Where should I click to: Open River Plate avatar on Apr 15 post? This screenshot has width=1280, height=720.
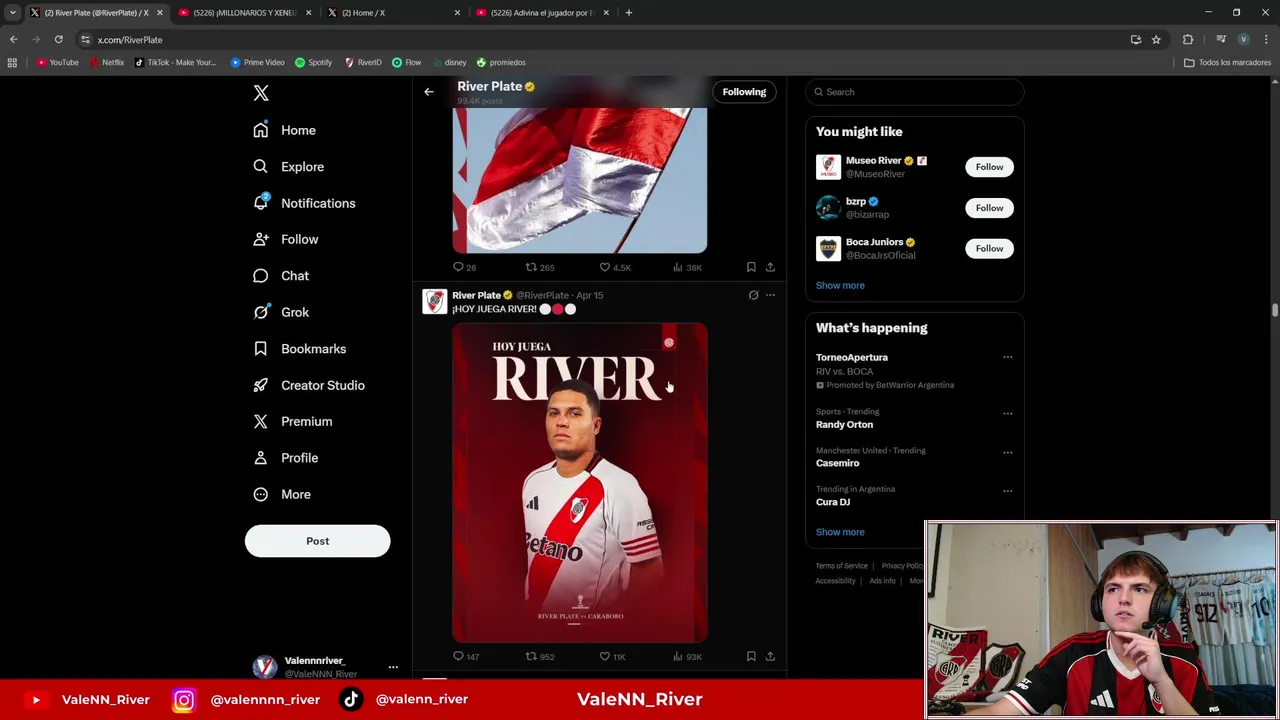434,302
